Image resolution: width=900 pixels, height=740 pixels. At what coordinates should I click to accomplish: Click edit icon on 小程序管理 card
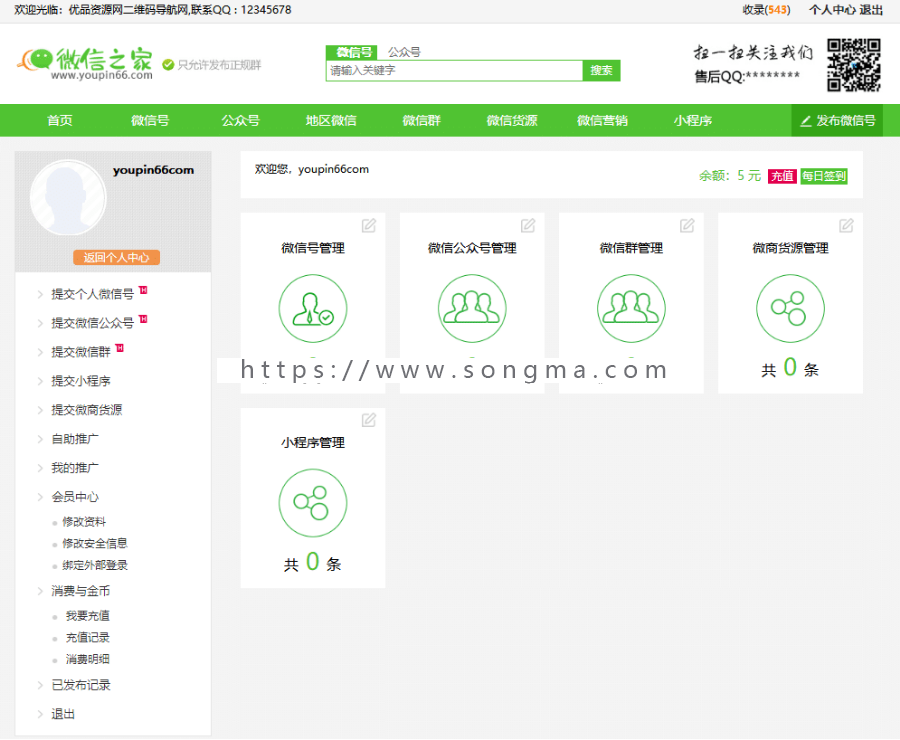coord(368,420)
